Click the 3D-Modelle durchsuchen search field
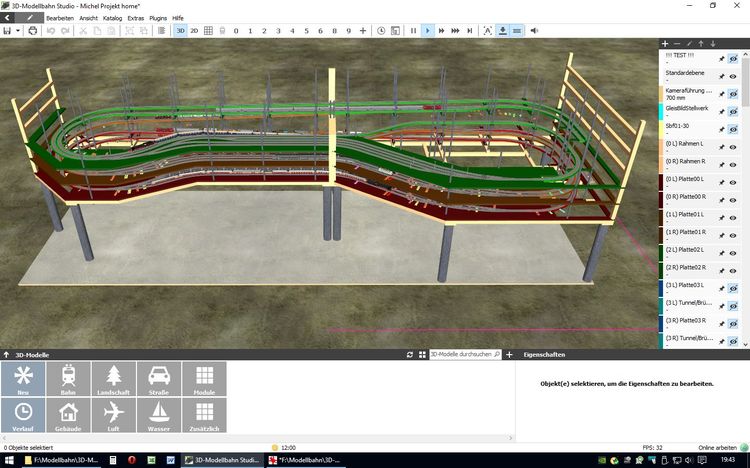750x468 pixels. pyautogui.click(x=463, y=355)
